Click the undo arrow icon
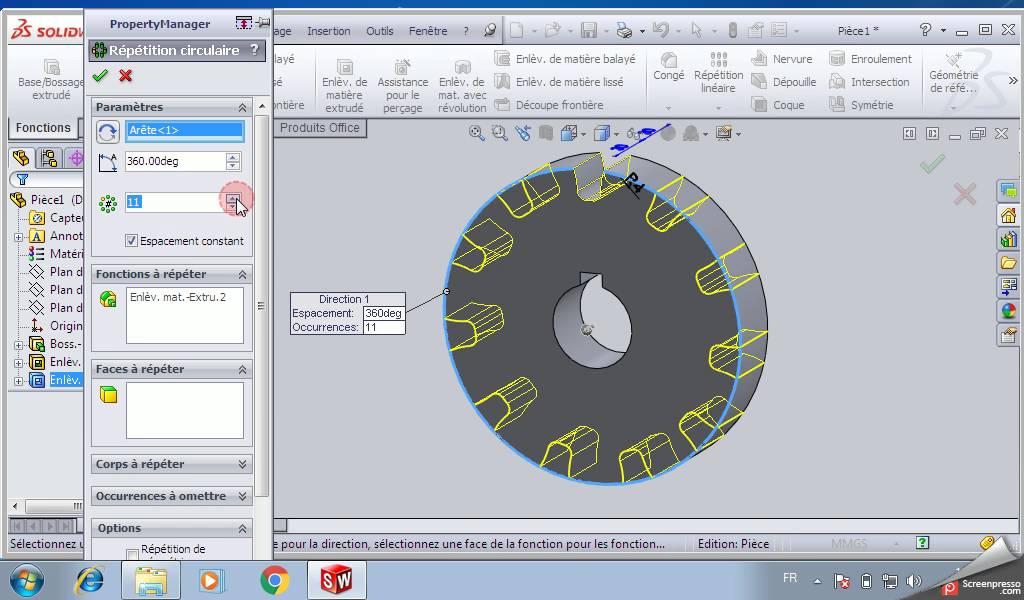 661,30
